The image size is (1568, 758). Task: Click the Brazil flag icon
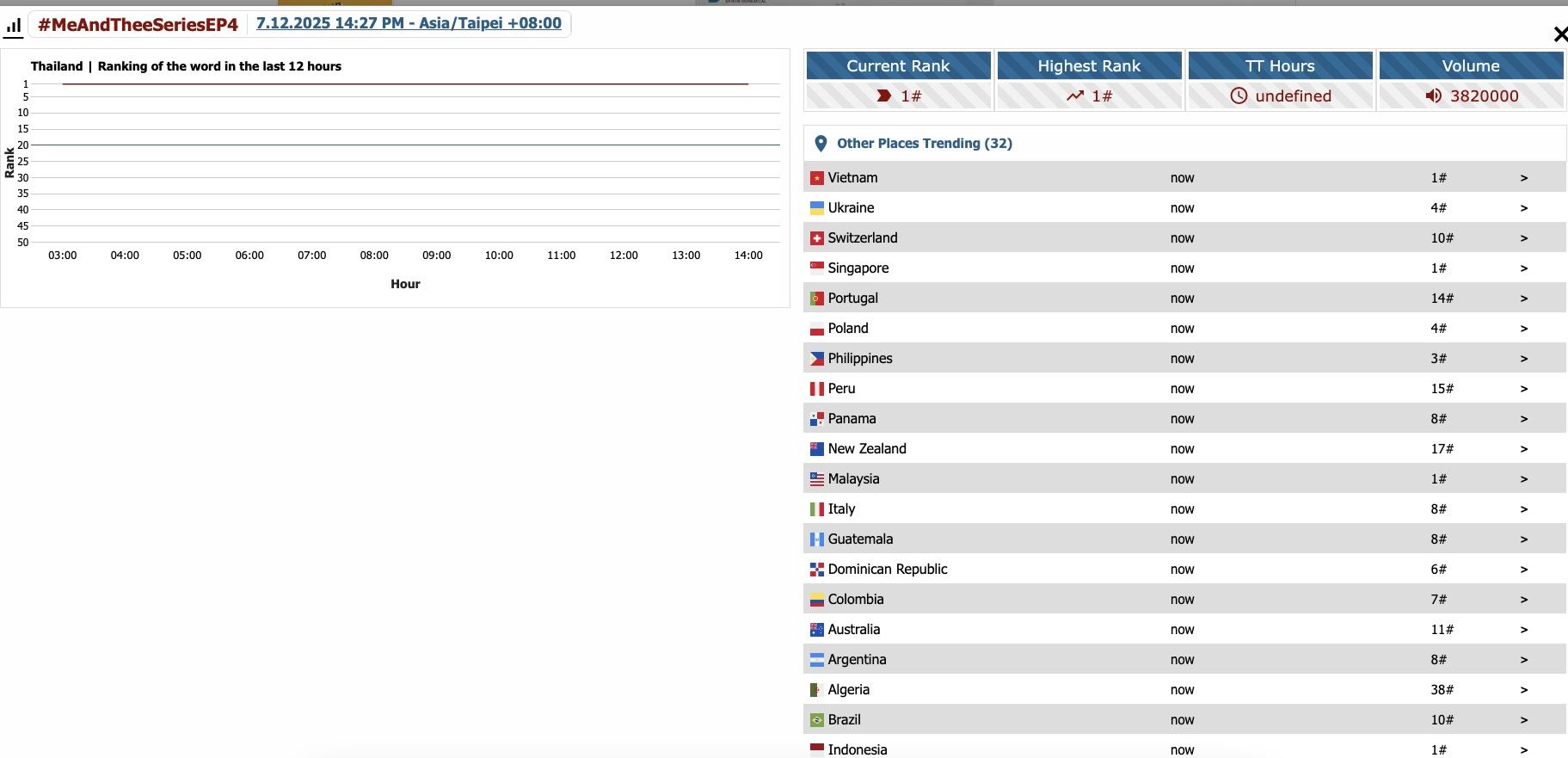[817, 720]
